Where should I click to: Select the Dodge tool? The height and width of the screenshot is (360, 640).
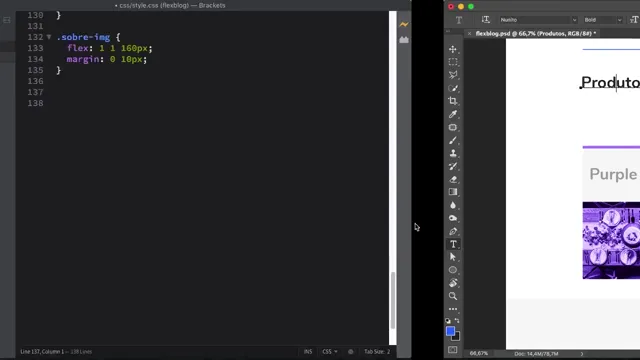(x=453, y=218)
